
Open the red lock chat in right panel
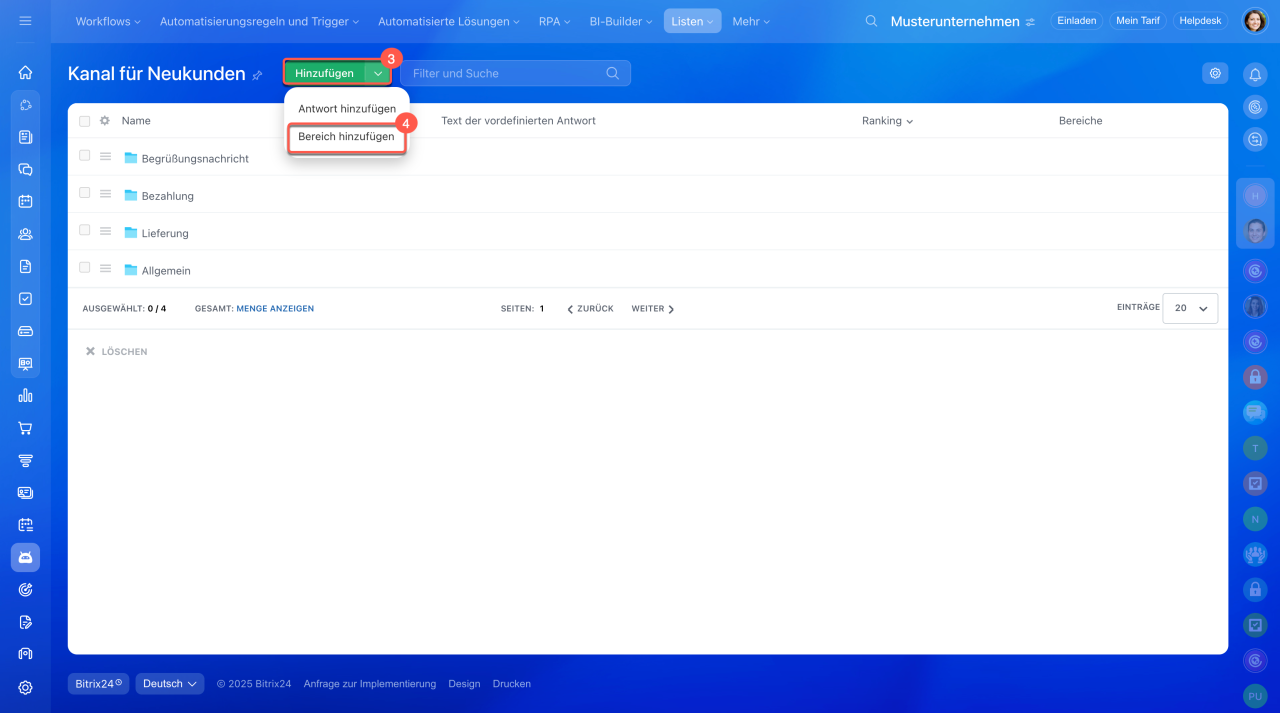[1255, 377]
